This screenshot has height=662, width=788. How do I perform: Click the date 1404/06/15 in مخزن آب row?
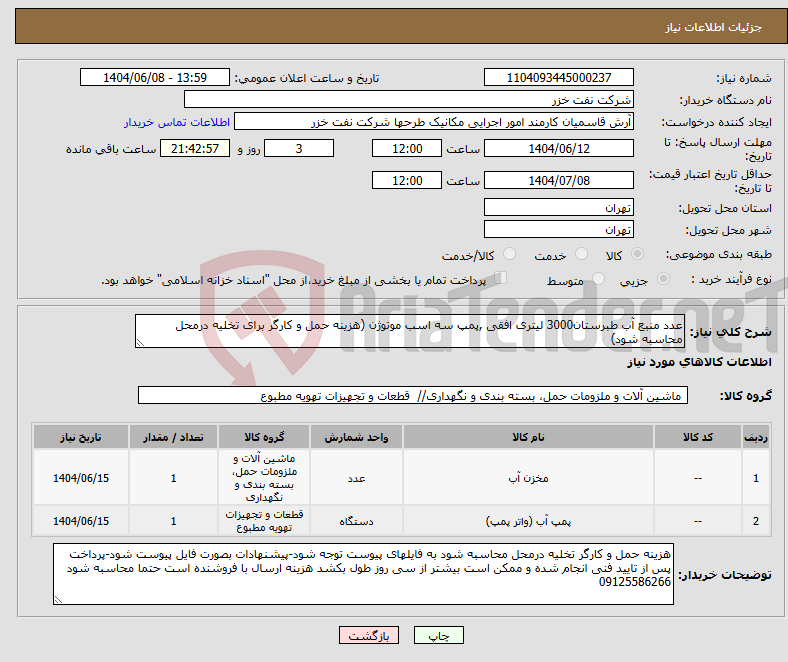click(x=81, y=478)
